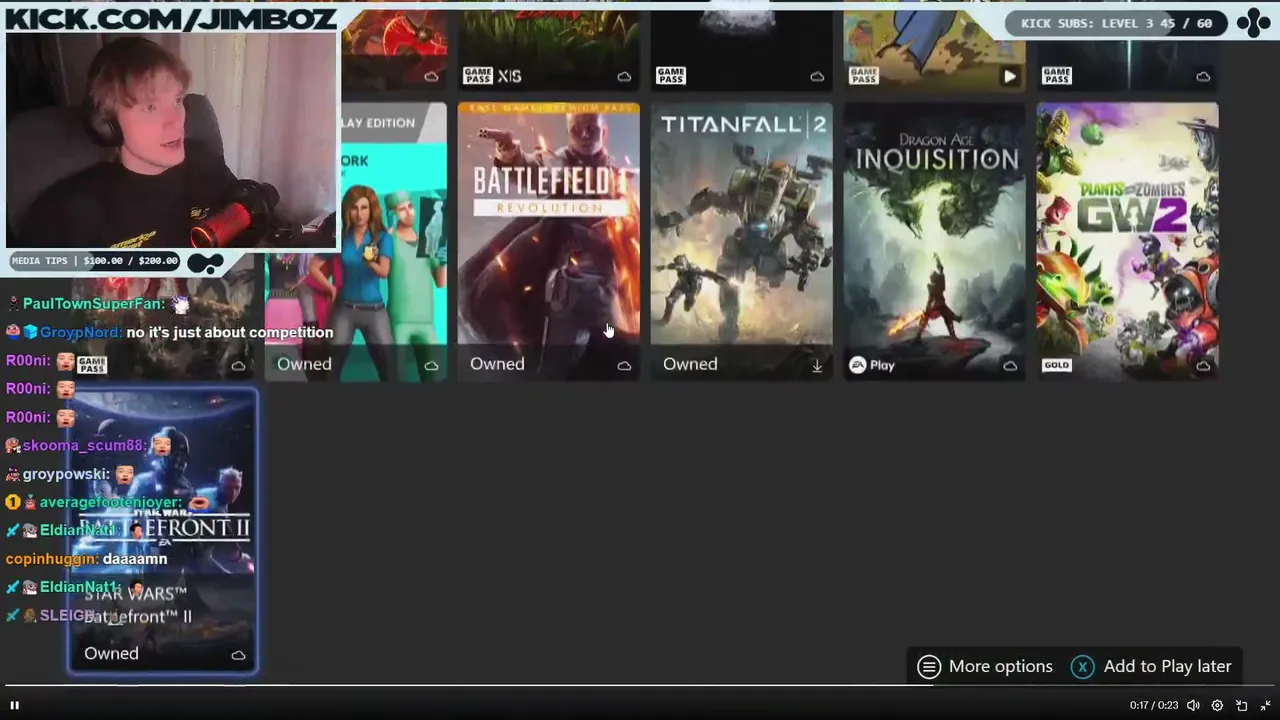Image resolution: width=1280 pixels, height=720 pixels.
Task: Click the hamburger icon beside More options
Action: (x=929, y=666)
